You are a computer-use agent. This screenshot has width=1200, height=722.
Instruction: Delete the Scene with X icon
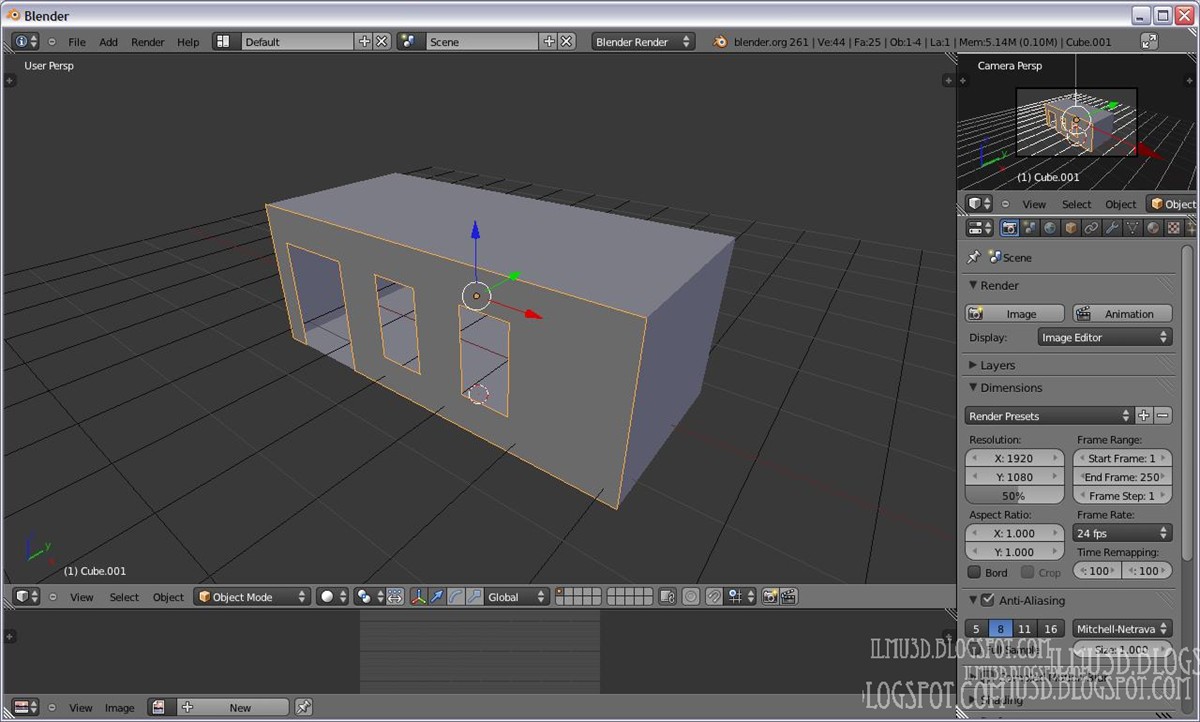[x=566, y=41]
